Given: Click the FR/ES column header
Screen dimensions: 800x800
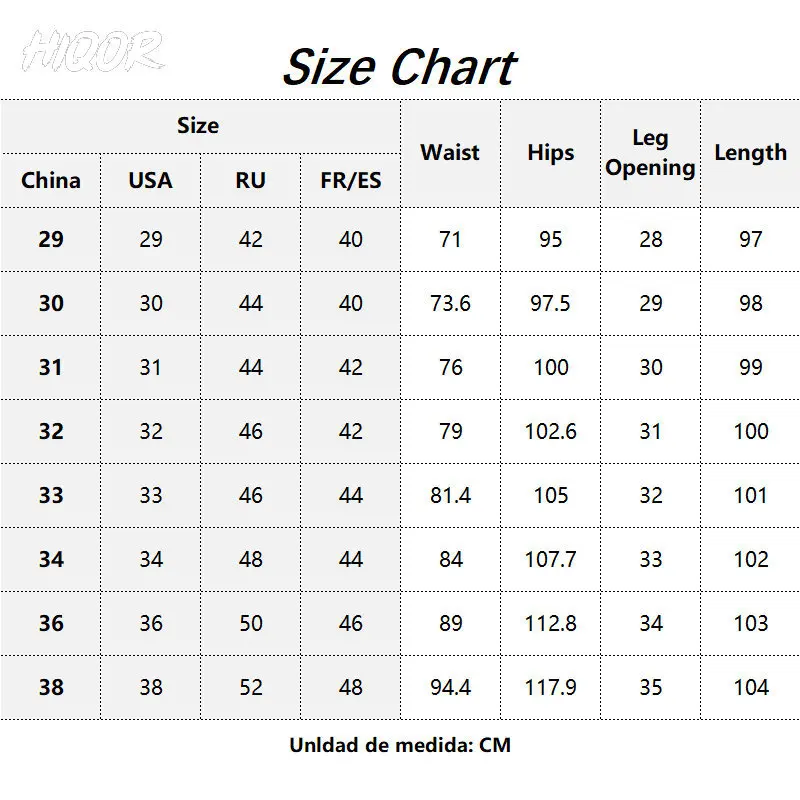Looking at the screenshot, I should pos(350,181).
